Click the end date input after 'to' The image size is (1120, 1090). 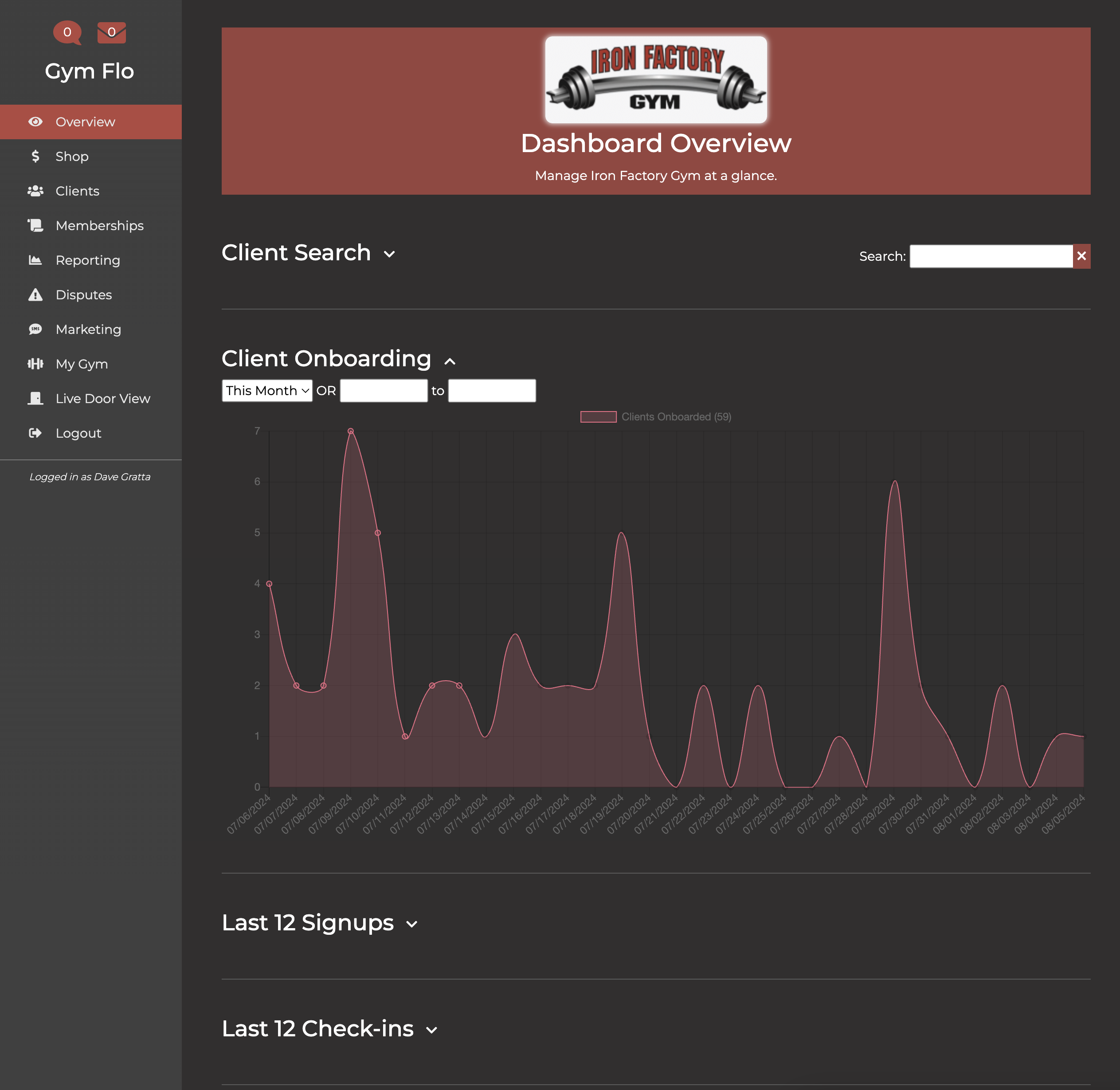pyautogui.click(x=492, y=390)
